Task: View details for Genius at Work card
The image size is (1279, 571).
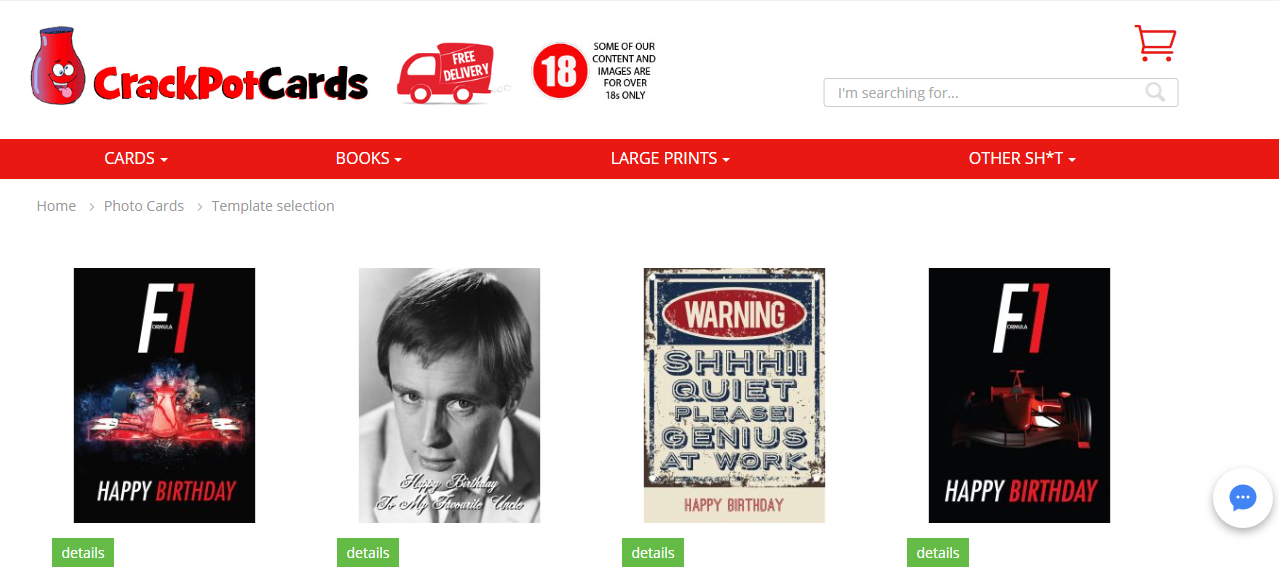Action: pyautogui.click(x=653, y=553)
